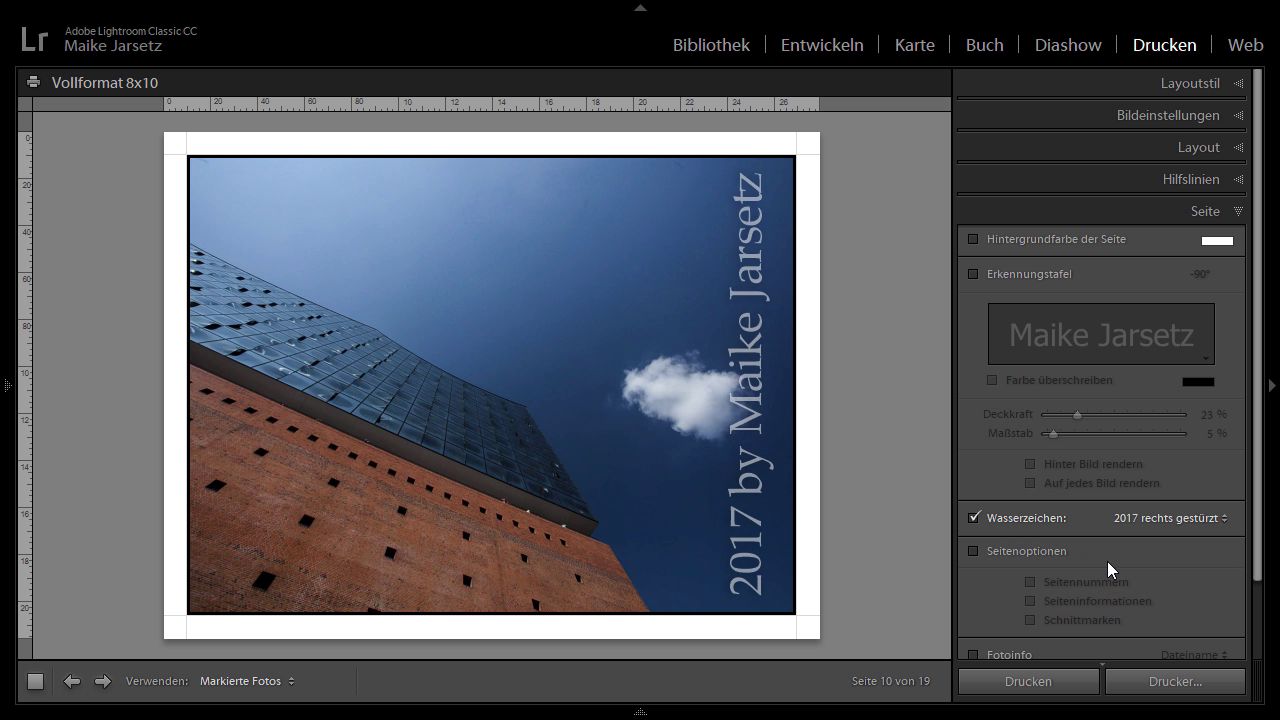The image size is (1280, 720).
Task: Click the Seite 10 von 19 page indicator
Action: [x=891, y=681]
